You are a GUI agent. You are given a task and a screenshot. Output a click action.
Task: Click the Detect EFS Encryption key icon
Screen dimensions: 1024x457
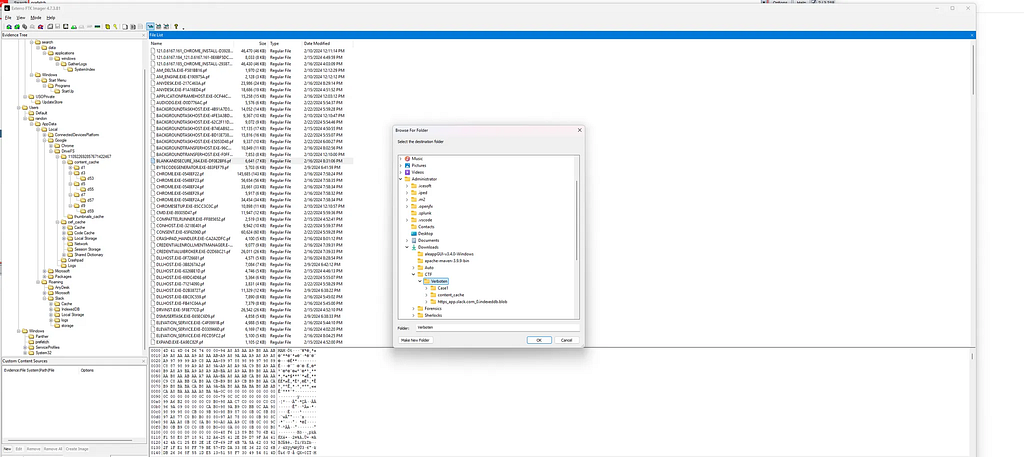[115, 27]
